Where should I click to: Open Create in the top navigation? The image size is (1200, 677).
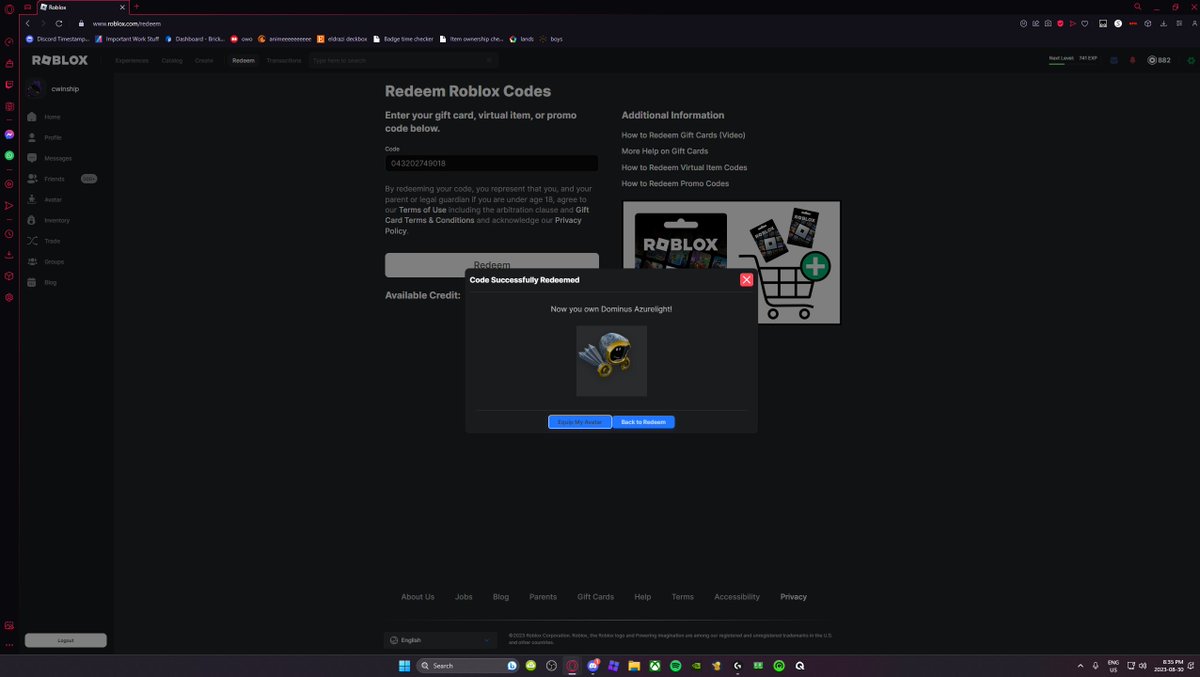(x=204, y=60)
